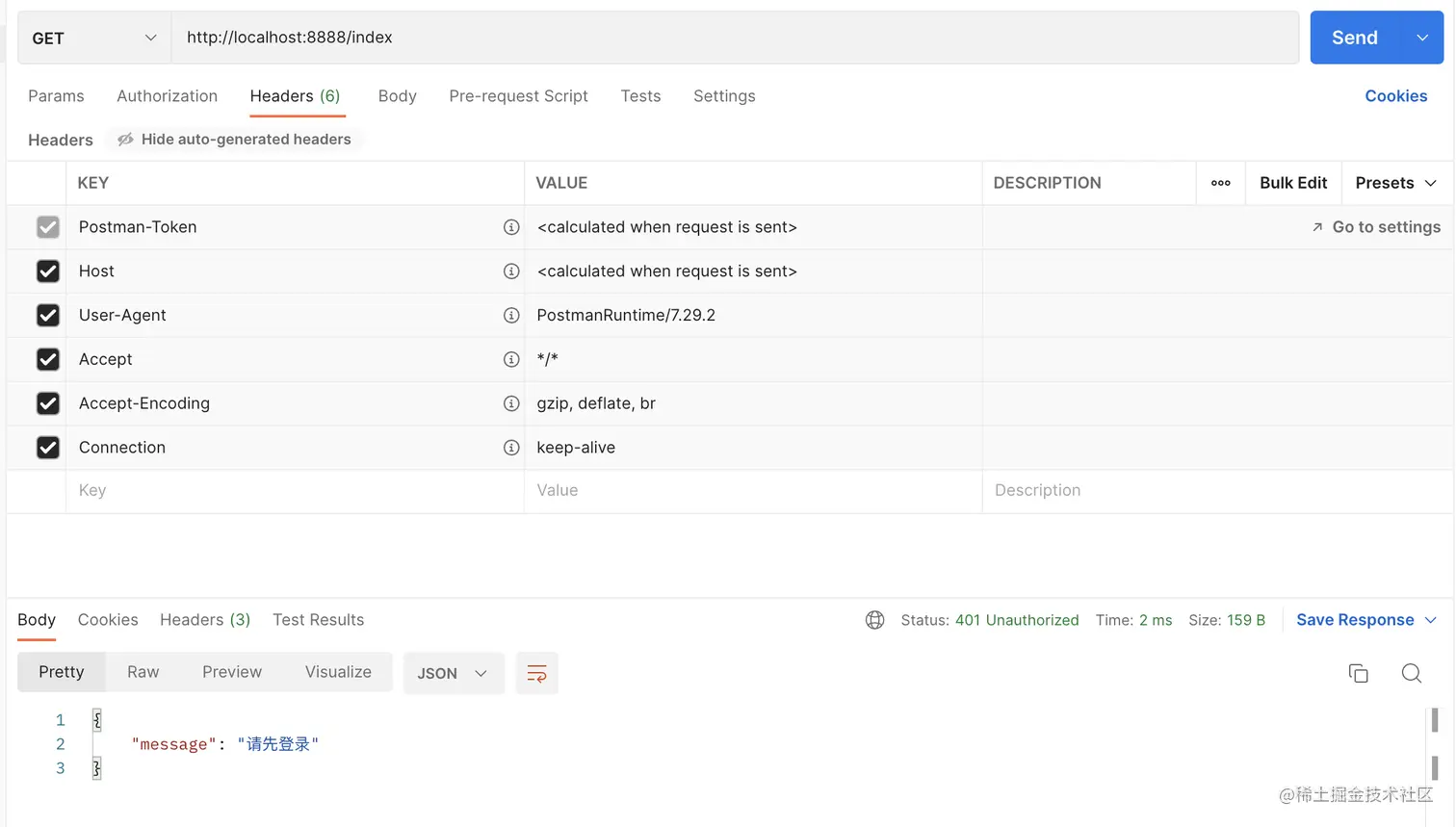This screenshot has width=1456, height=827.
Task: Click the request URL input field
Action: [732, 38]
